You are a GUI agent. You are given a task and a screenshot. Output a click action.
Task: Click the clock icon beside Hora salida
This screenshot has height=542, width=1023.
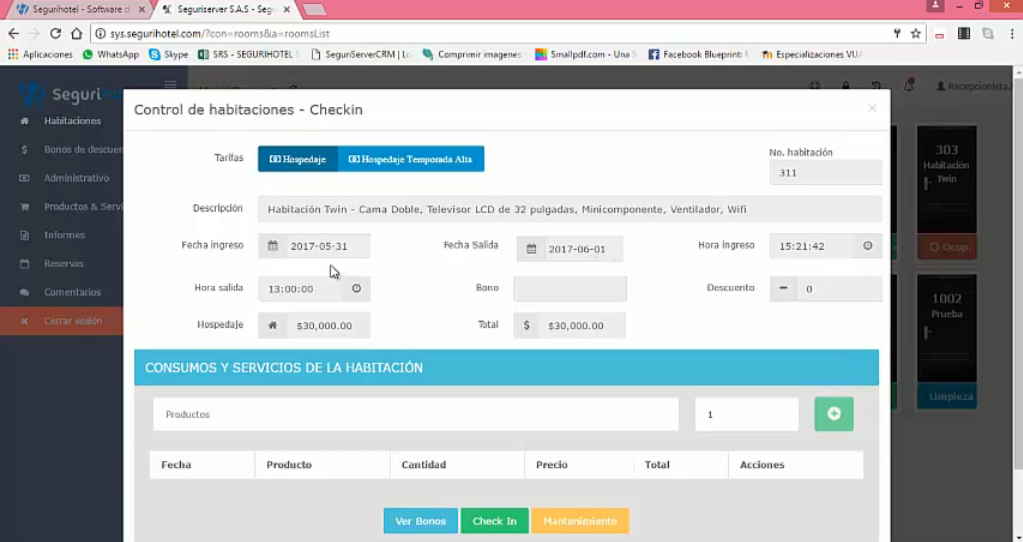click(x=356, y=288)
